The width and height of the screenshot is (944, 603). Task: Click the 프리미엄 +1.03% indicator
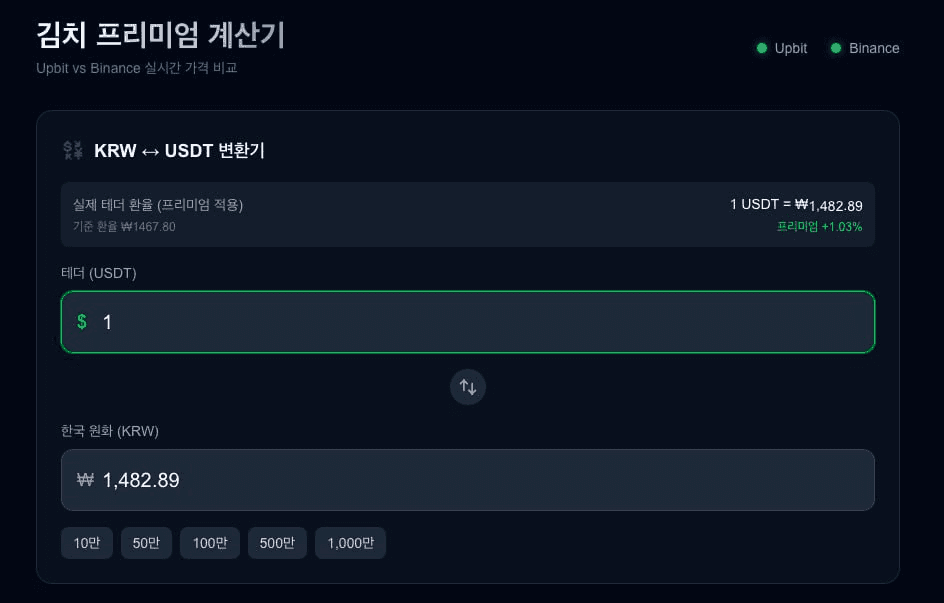819,227
